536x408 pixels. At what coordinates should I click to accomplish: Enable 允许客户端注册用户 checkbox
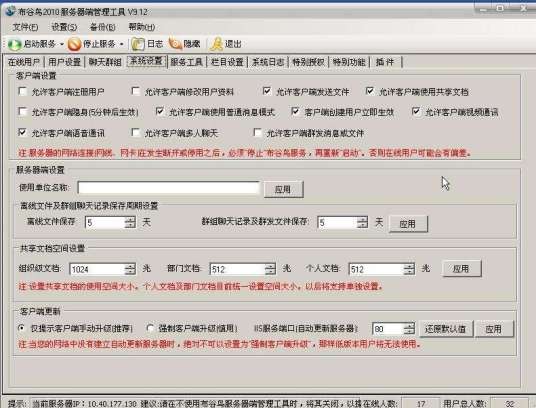[x=23, y=92]
